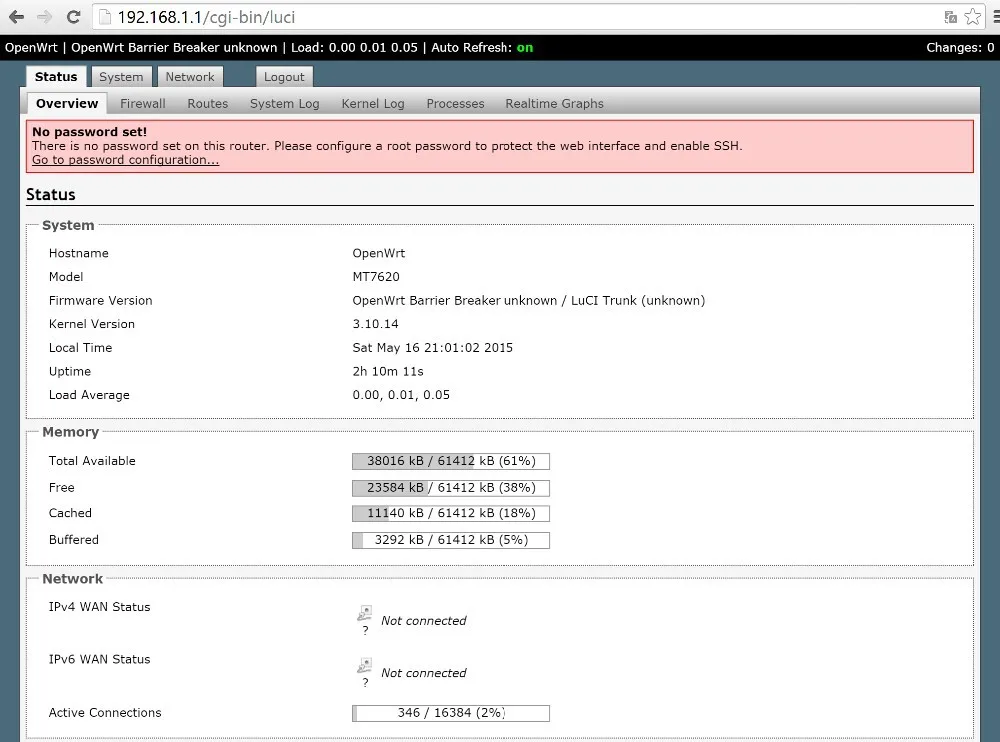Bookmark the page with the star icon

click(973, 17)
